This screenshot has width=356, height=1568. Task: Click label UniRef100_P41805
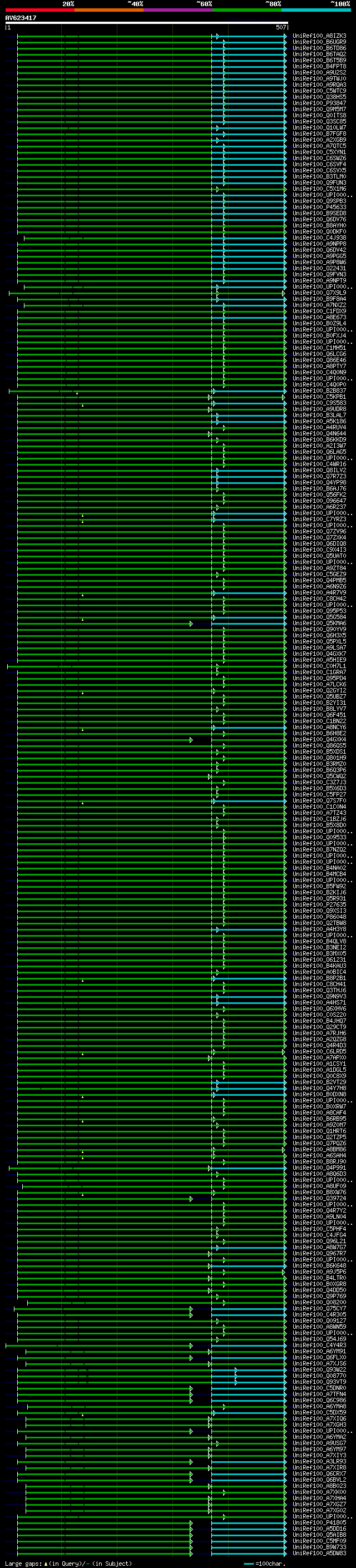319,1523
